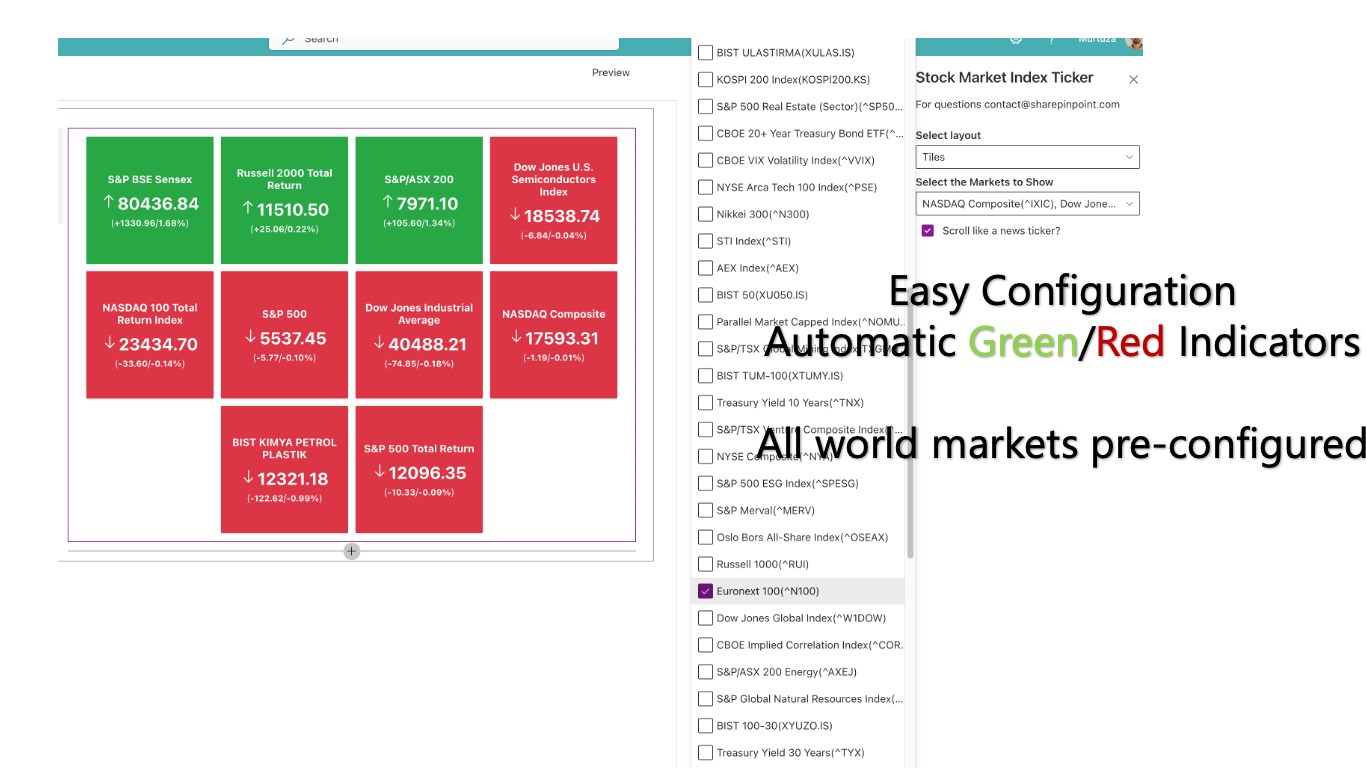The width and height of the screenshot is (1366, 768).
Task: Tick Dow Jones Global Index(^W1DOW)
Action: (x=706, y=618)
